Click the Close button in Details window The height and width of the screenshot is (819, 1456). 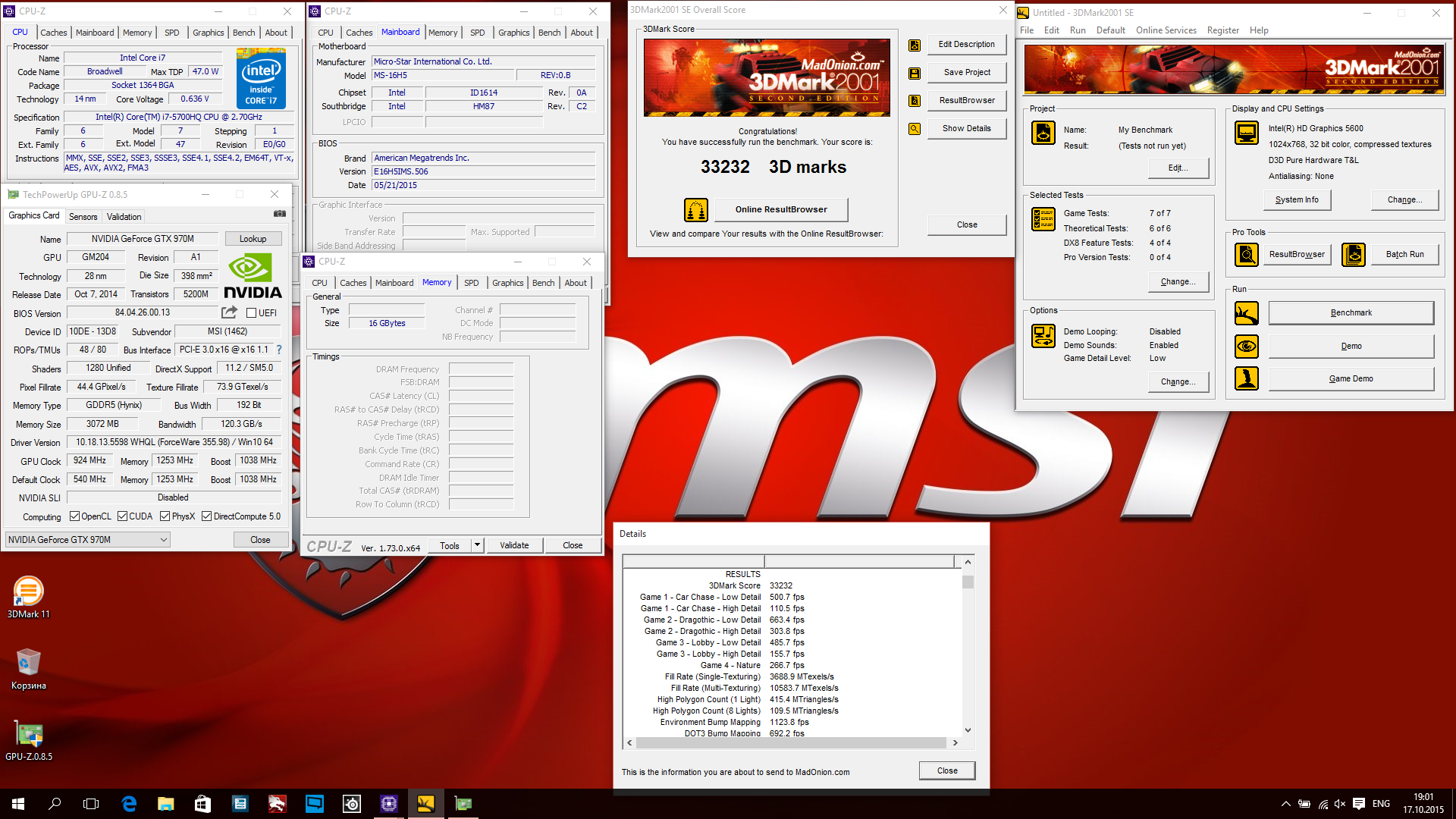[x=947, y=770]
